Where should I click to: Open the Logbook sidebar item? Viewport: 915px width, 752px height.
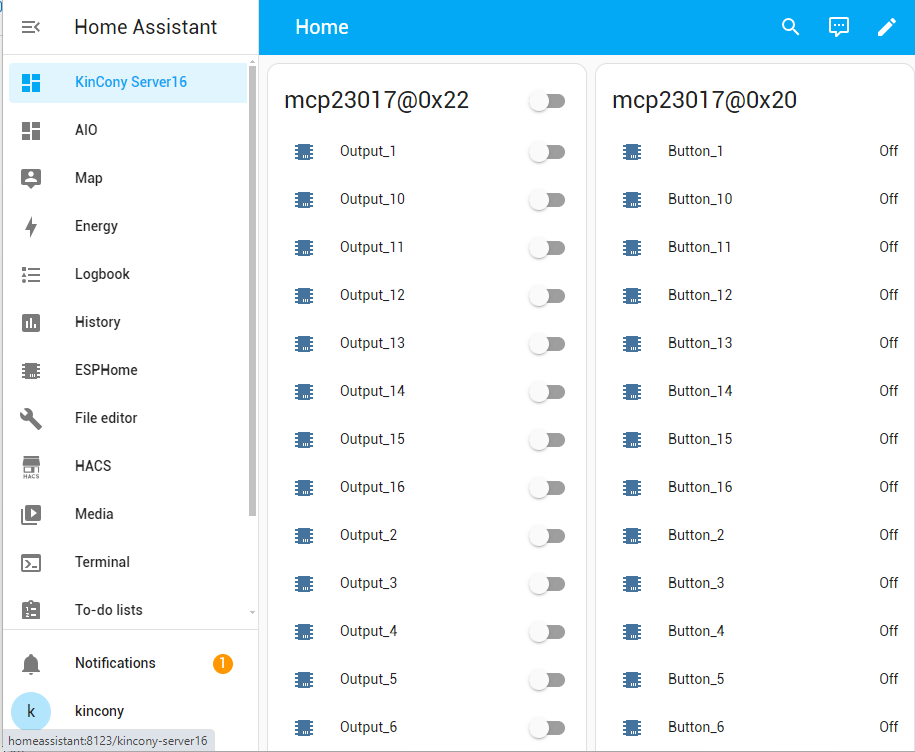tap(102, 274)
